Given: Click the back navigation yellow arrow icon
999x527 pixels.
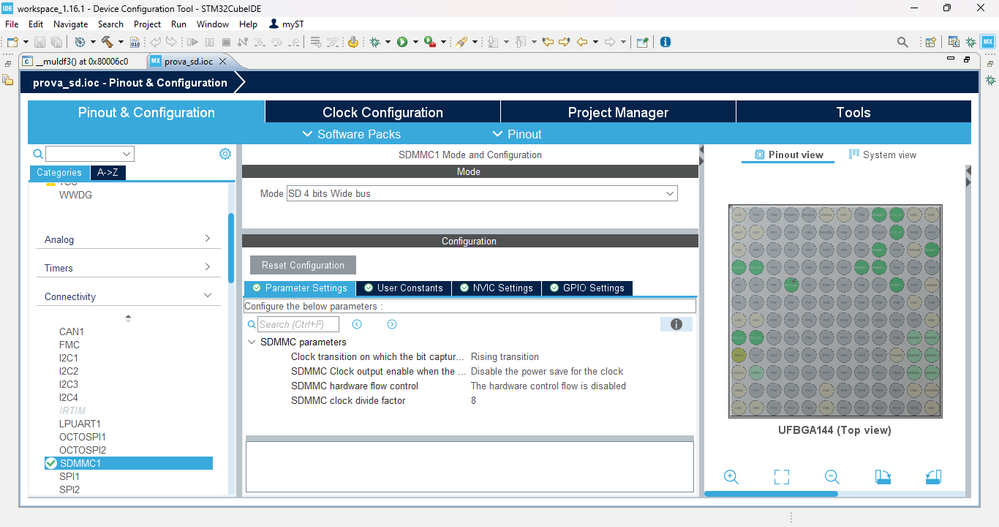Looking at the screenshot, I should click(x=582, y=42).
